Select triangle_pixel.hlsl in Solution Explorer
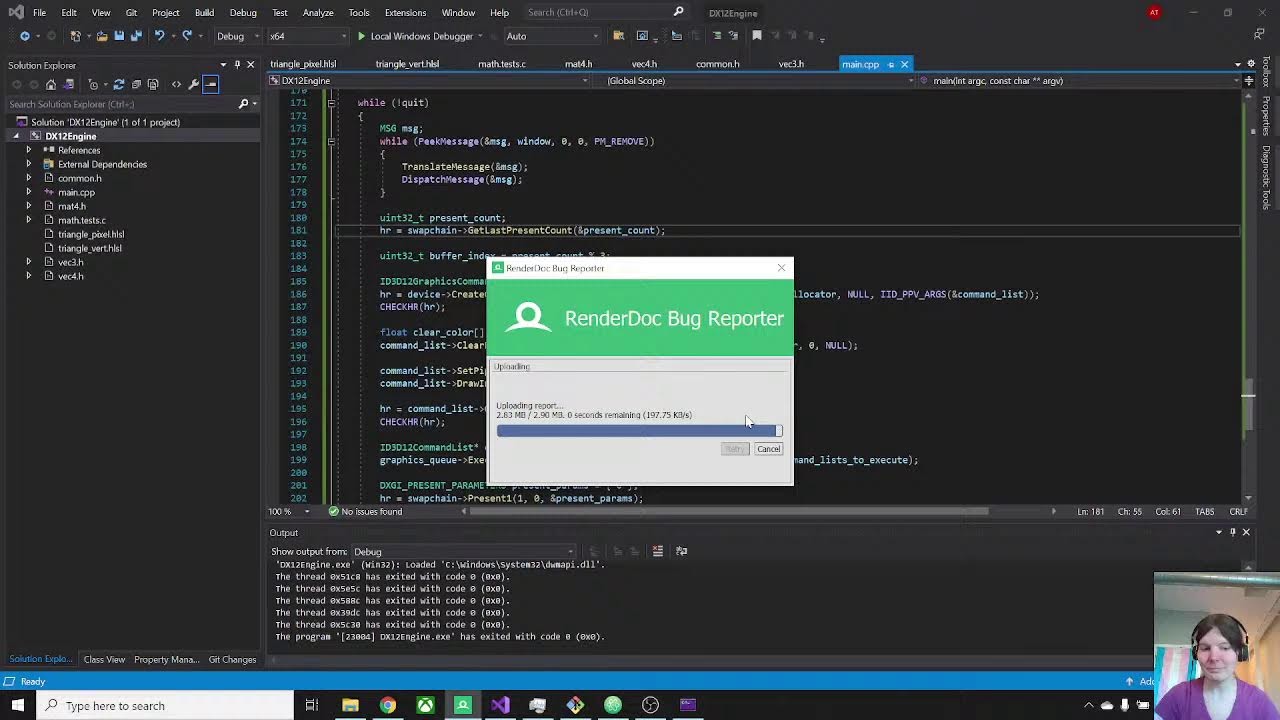 91,234
